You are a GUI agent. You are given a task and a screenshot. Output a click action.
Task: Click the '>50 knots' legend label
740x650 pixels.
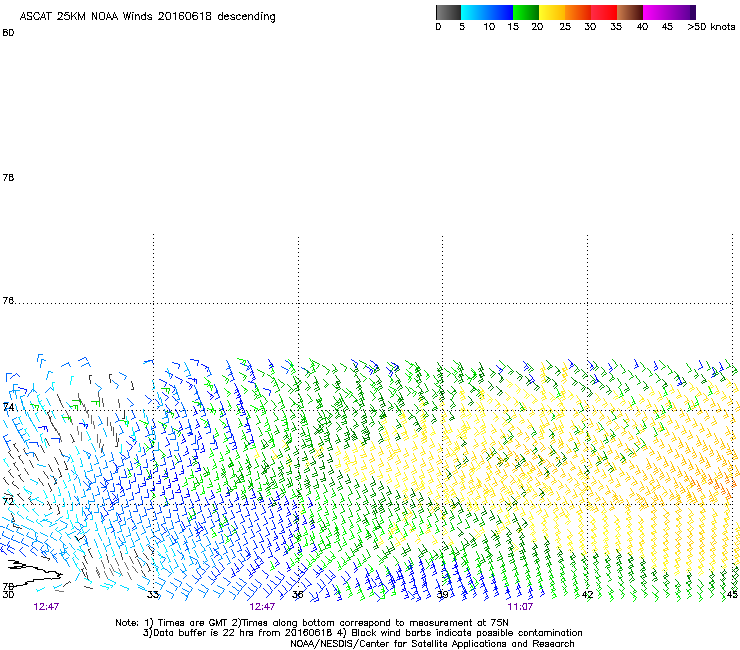point(711,27)
